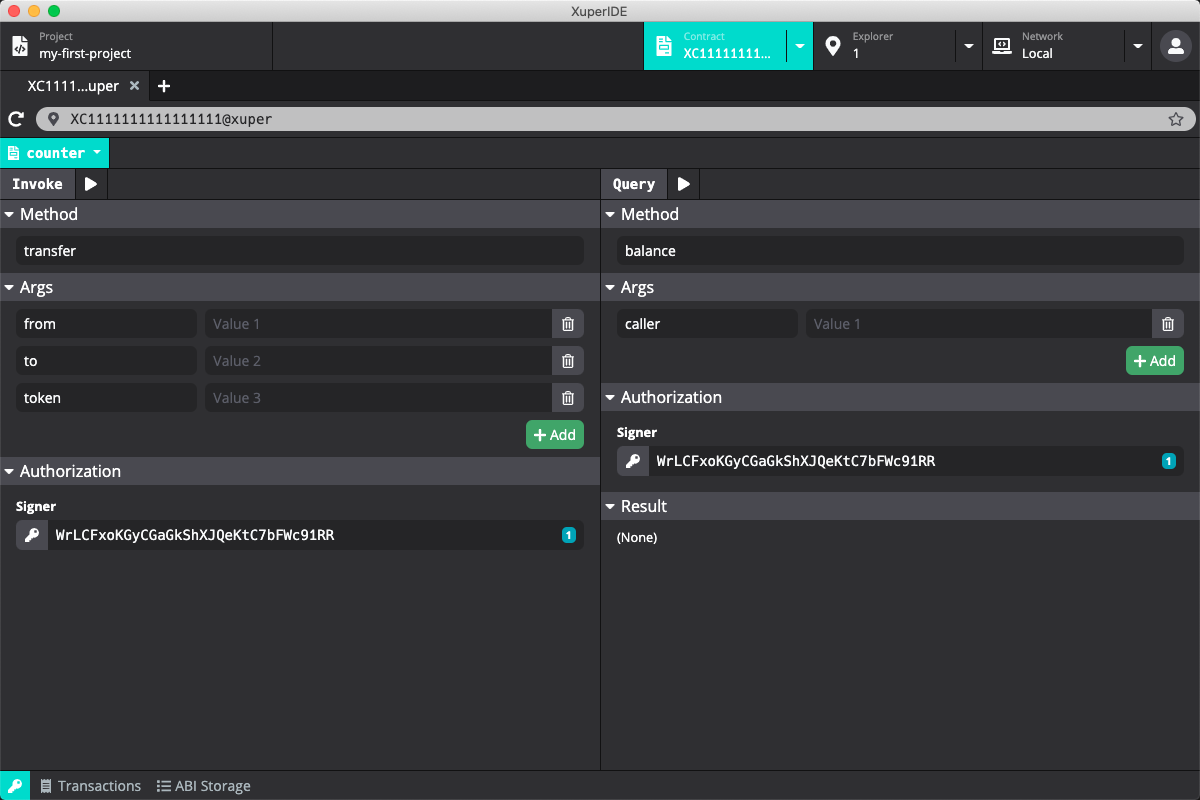Open the Contract dropdown arrow

[799, 46]
